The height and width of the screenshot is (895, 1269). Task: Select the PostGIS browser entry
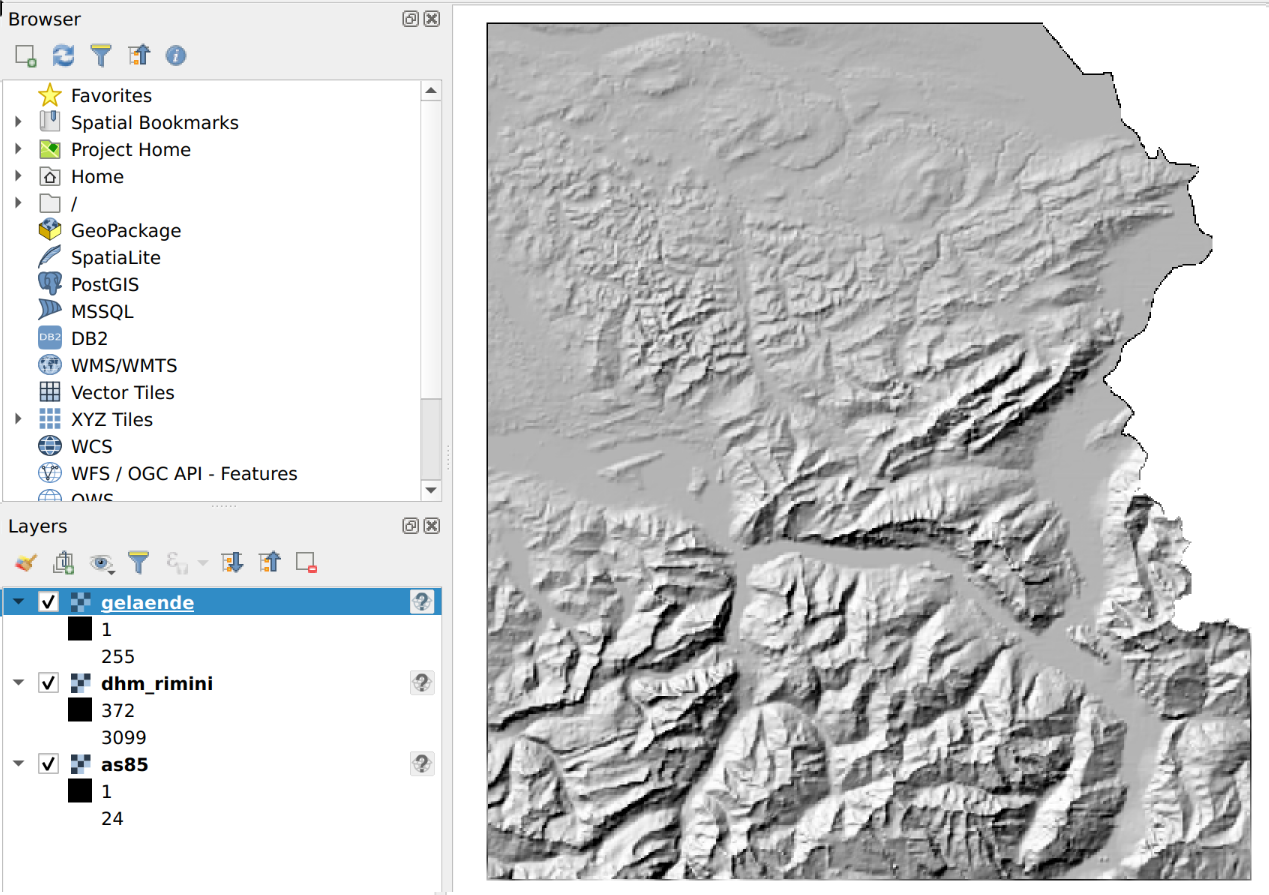click(x=104, y=284)
